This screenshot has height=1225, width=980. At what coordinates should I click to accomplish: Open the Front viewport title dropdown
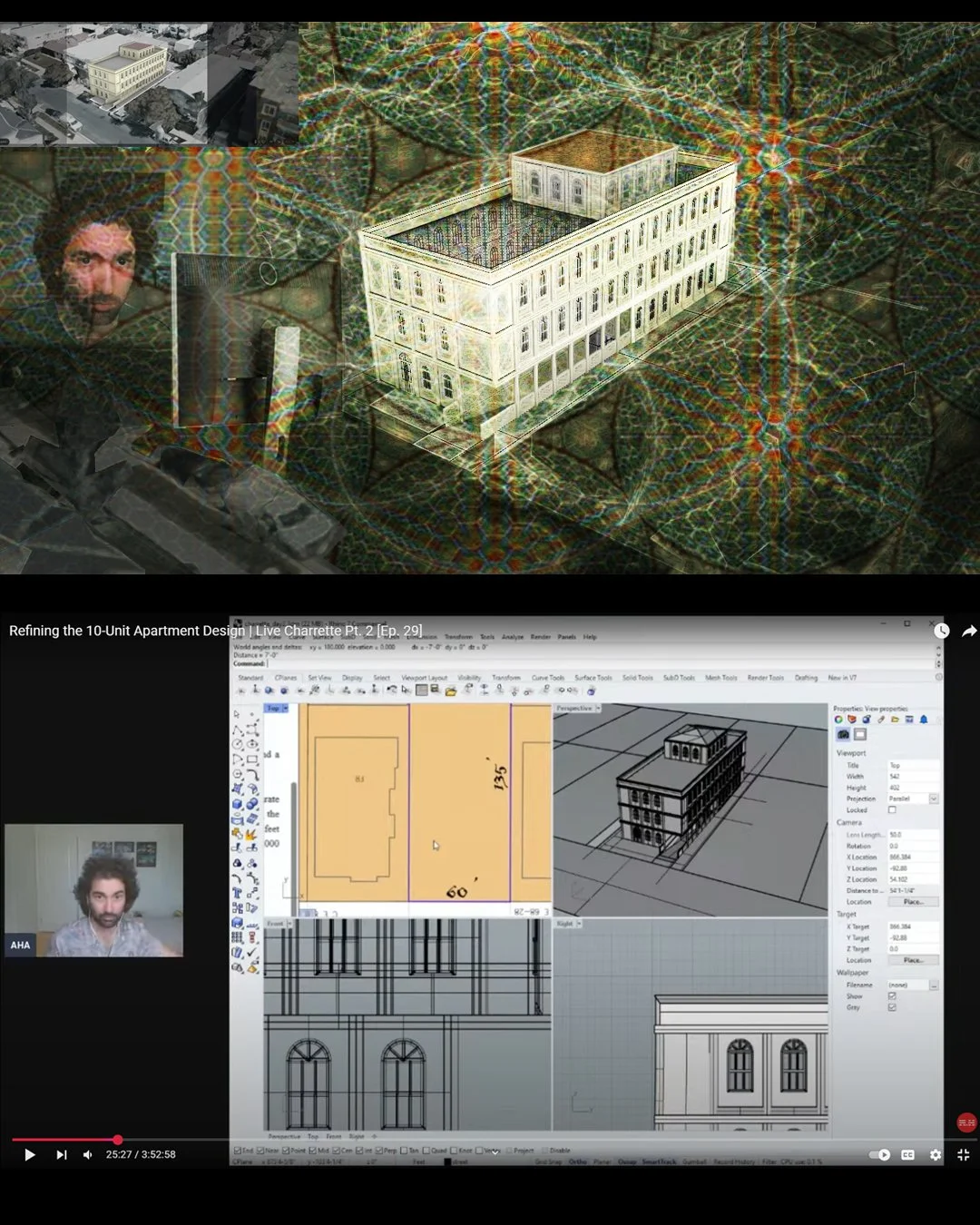point(289,924)
